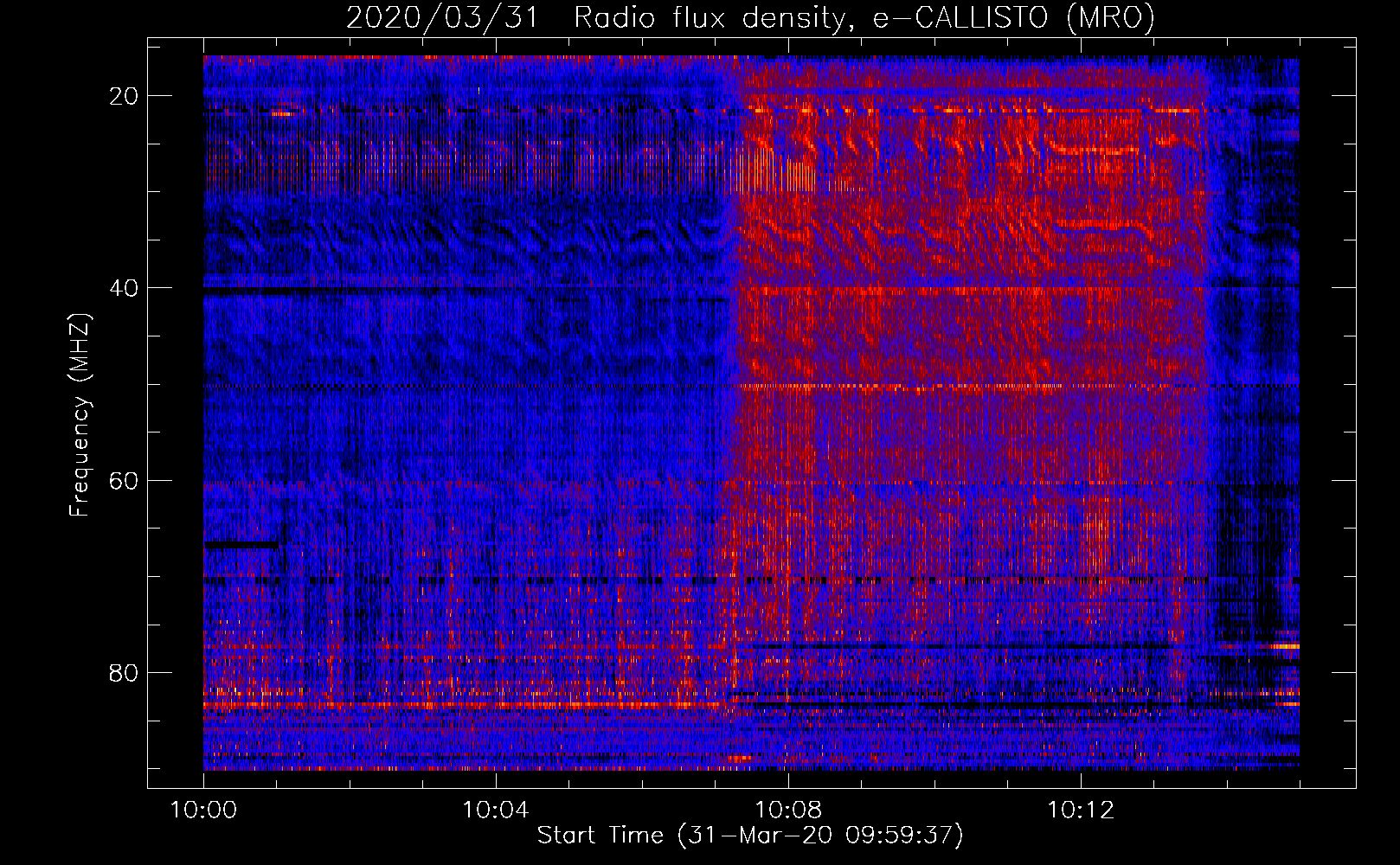The height and width of the screenshot is (865, 1400).
Task: Click the 'Start Time (31-Mar-20 09:59:37)' label
Action: pyautogui.click(x=750, y=836)
